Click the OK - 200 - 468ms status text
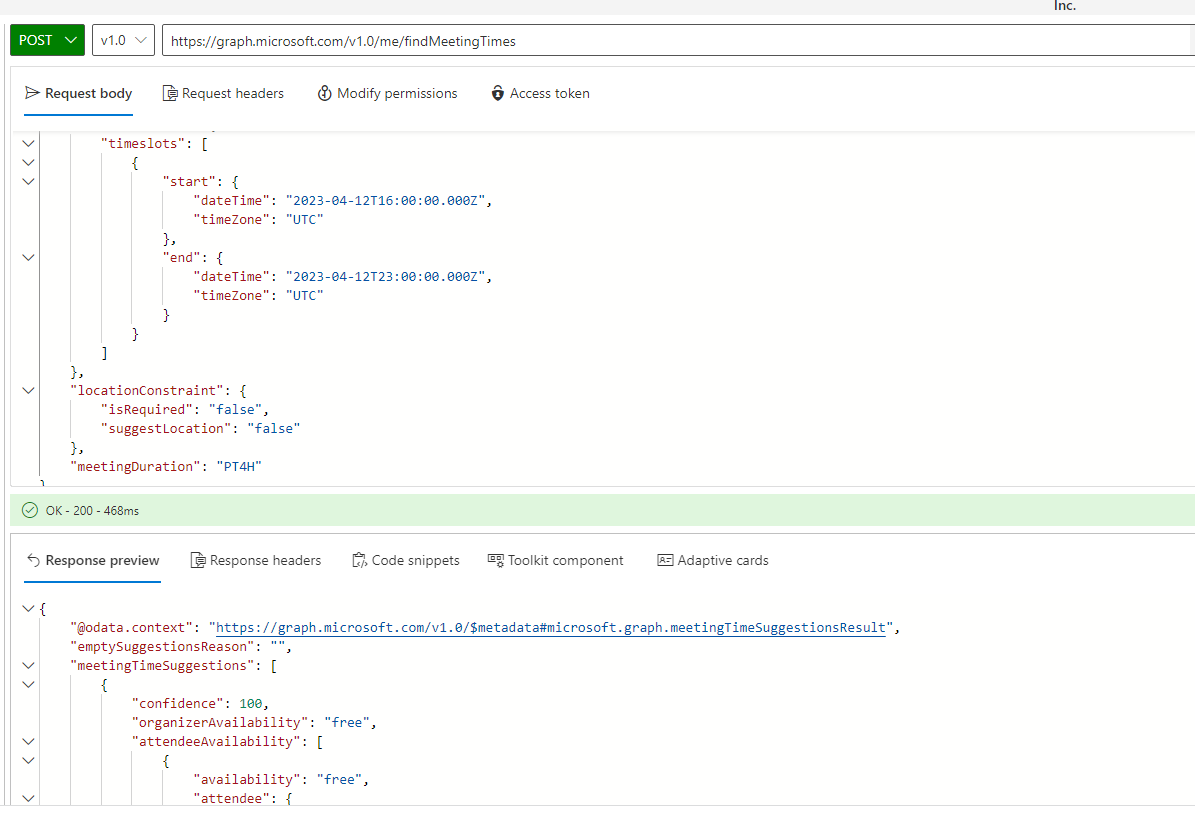 92,511
